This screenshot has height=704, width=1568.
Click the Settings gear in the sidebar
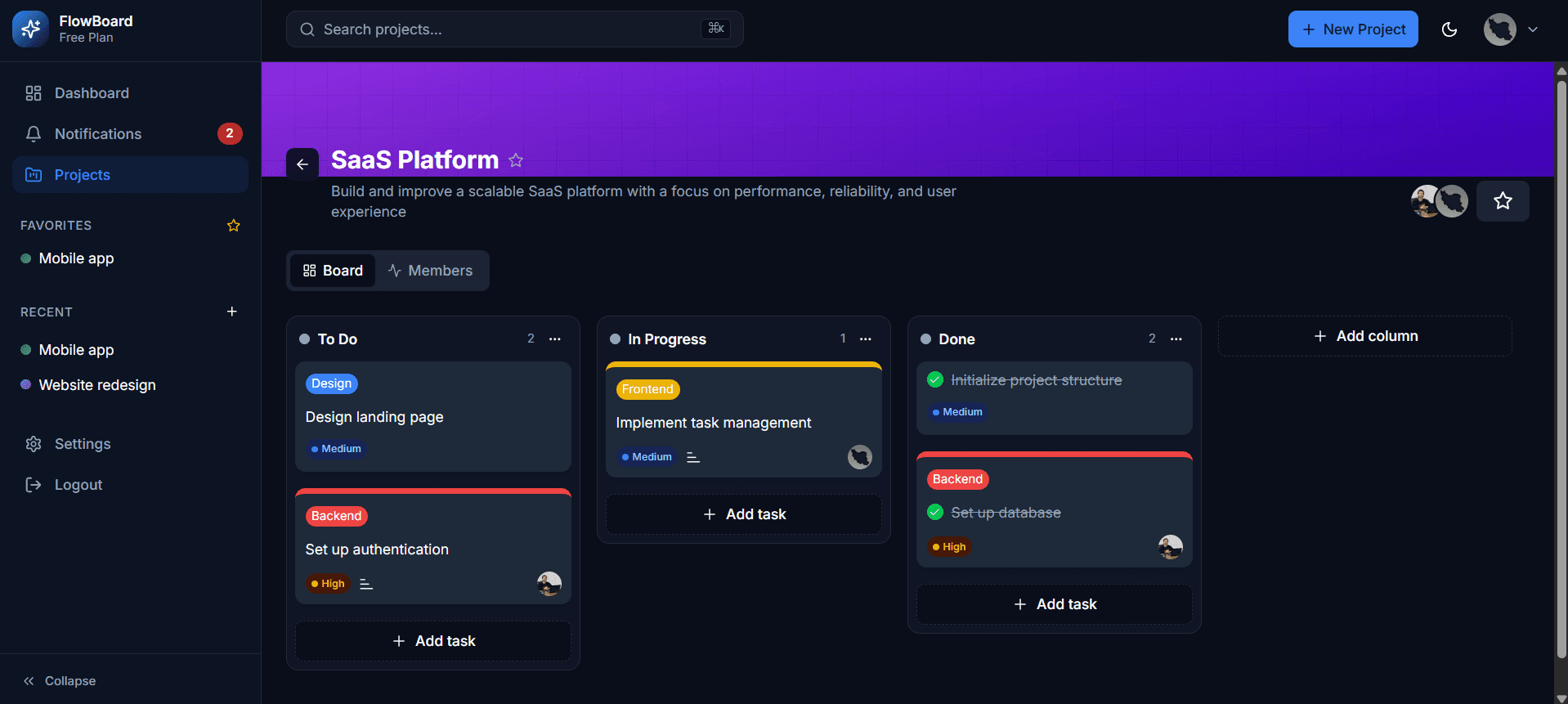point(34,444)
